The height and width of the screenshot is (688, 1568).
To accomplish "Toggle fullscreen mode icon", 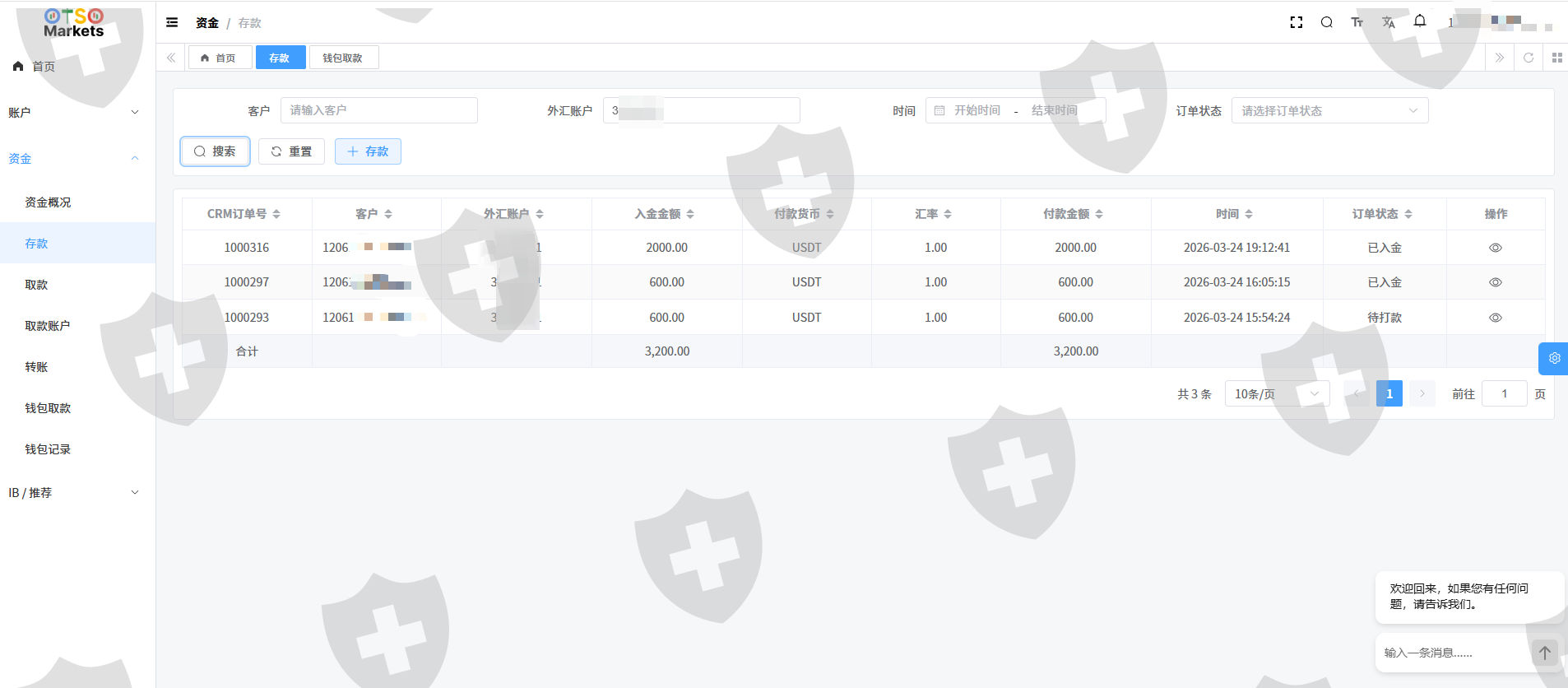I will (1297, 22).
